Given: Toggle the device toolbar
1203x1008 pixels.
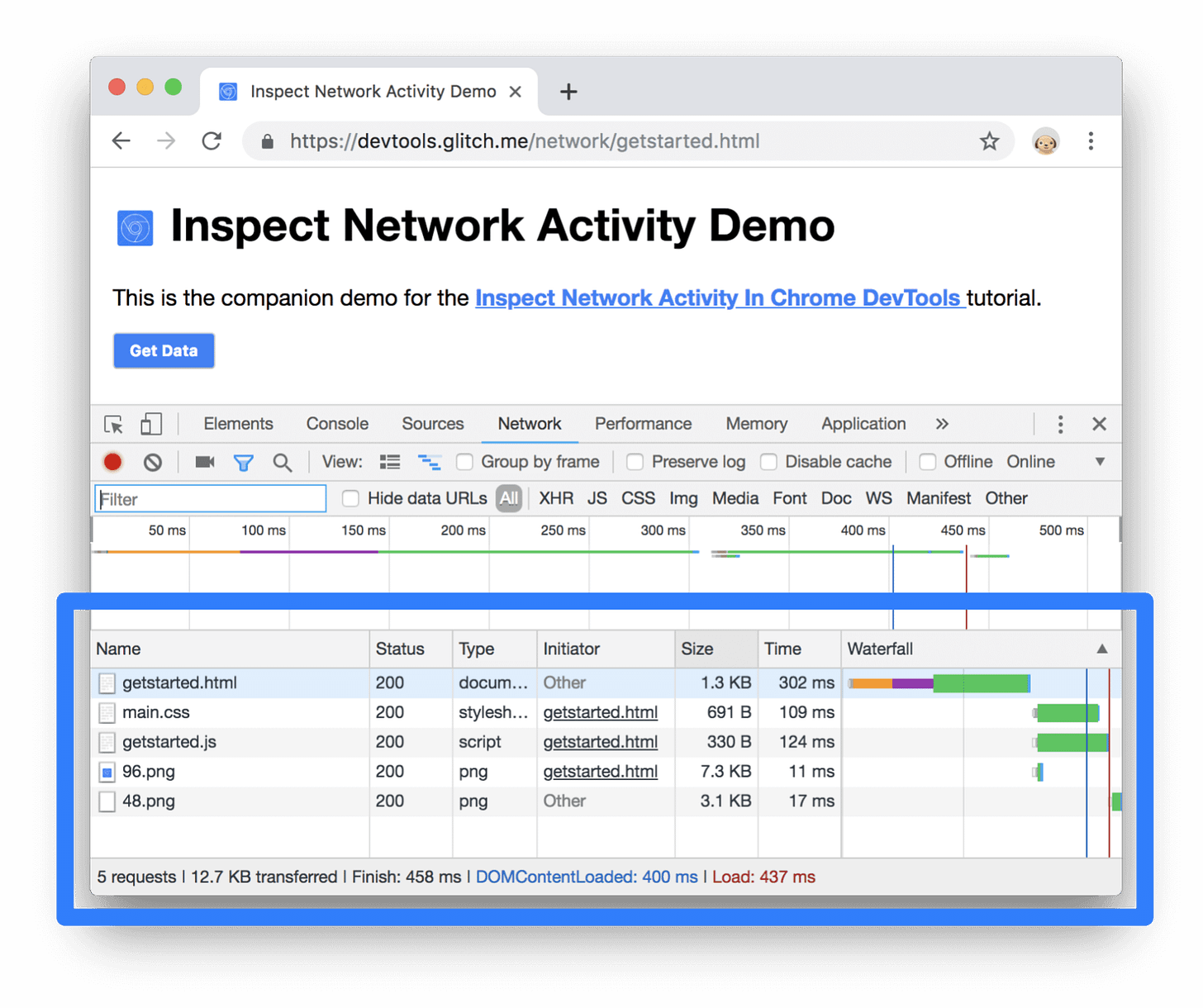Looking at the screenshot, I should pyautogui.click(x=150, y=424).
